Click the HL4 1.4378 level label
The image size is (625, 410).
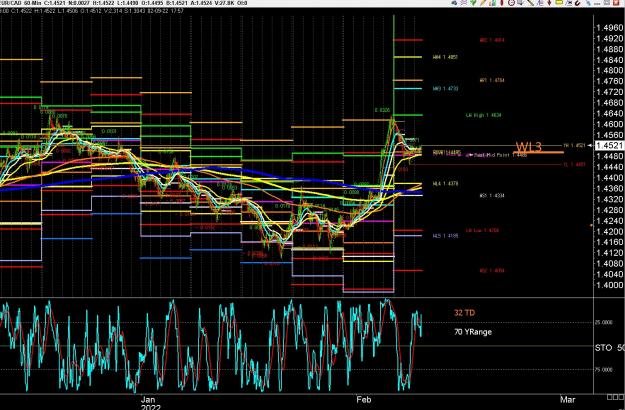coord(445,184)
